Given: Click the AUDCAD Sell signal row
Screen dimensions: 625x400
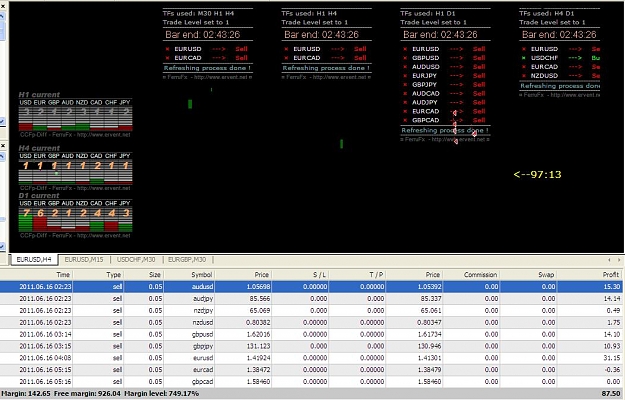Looking at the screenshot, I should point(444,93).
